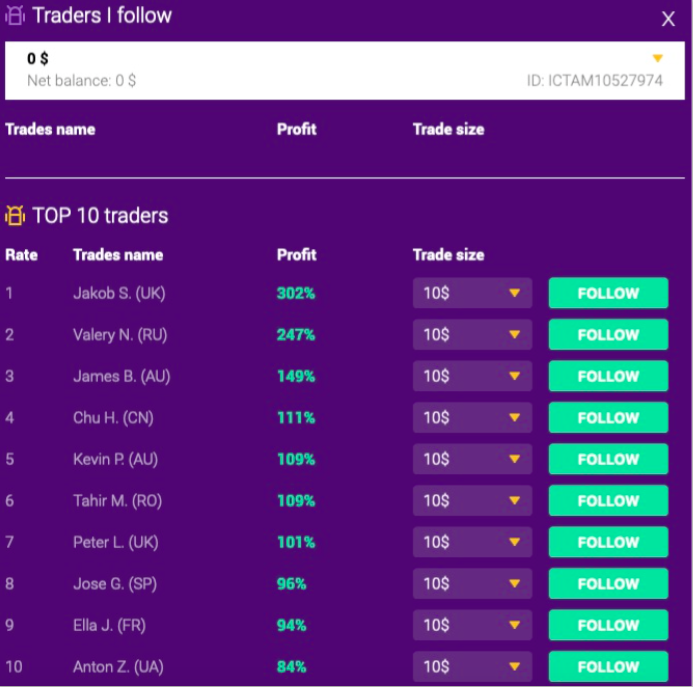Viewport: 693px width, 687px height.
Task: Follow trader Jakob S. (UK)
Action: pos(608,293)
